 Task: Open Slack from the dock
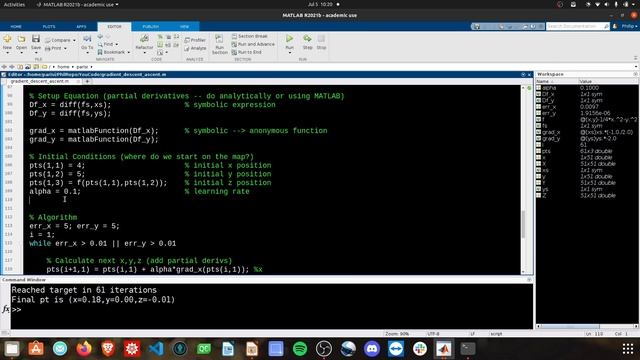(x=420, y=349)
